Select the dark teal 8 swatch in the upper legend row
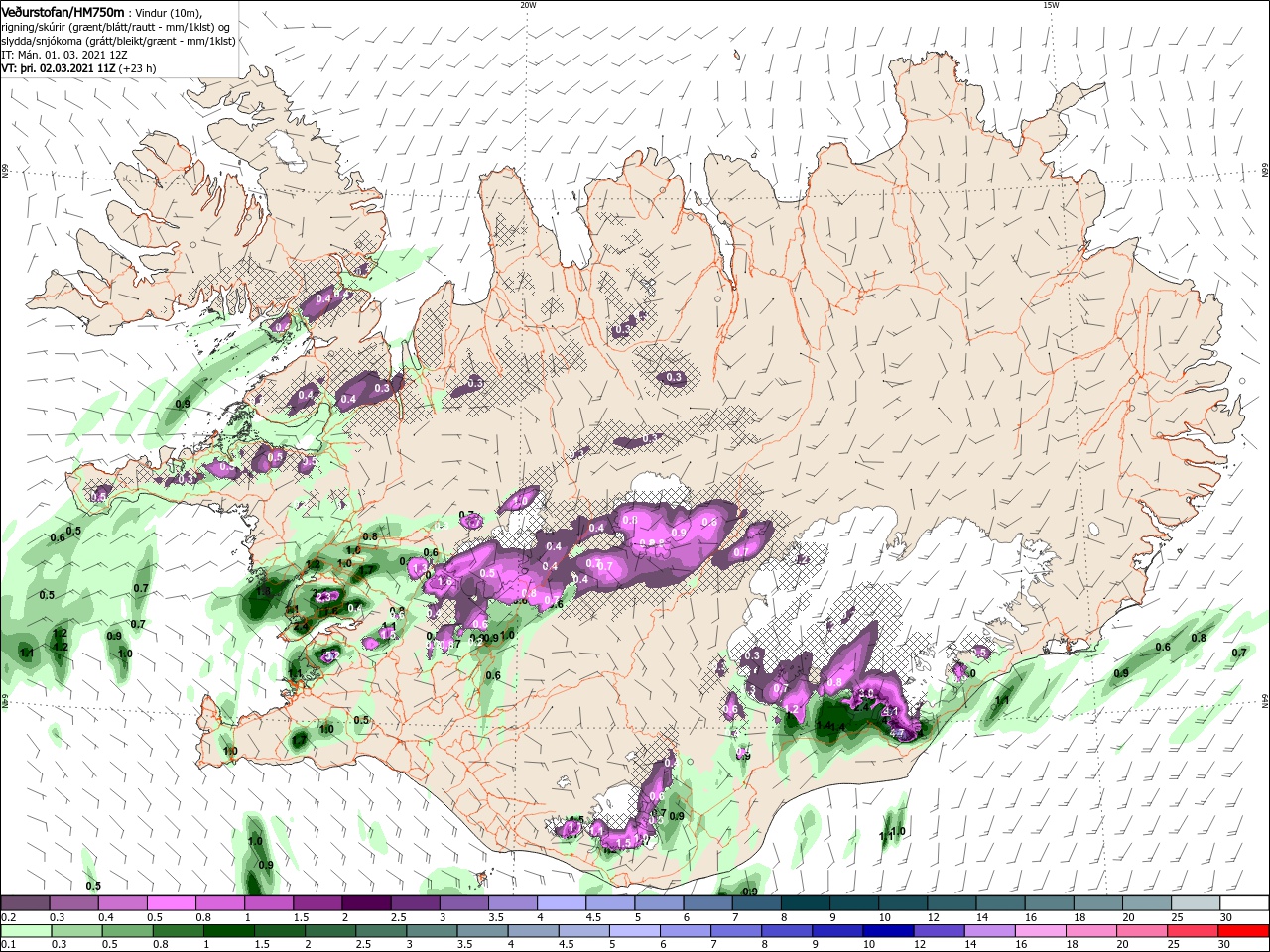Image resolution: width=1270 pixels, height=952 pixels. click(805, 903)
